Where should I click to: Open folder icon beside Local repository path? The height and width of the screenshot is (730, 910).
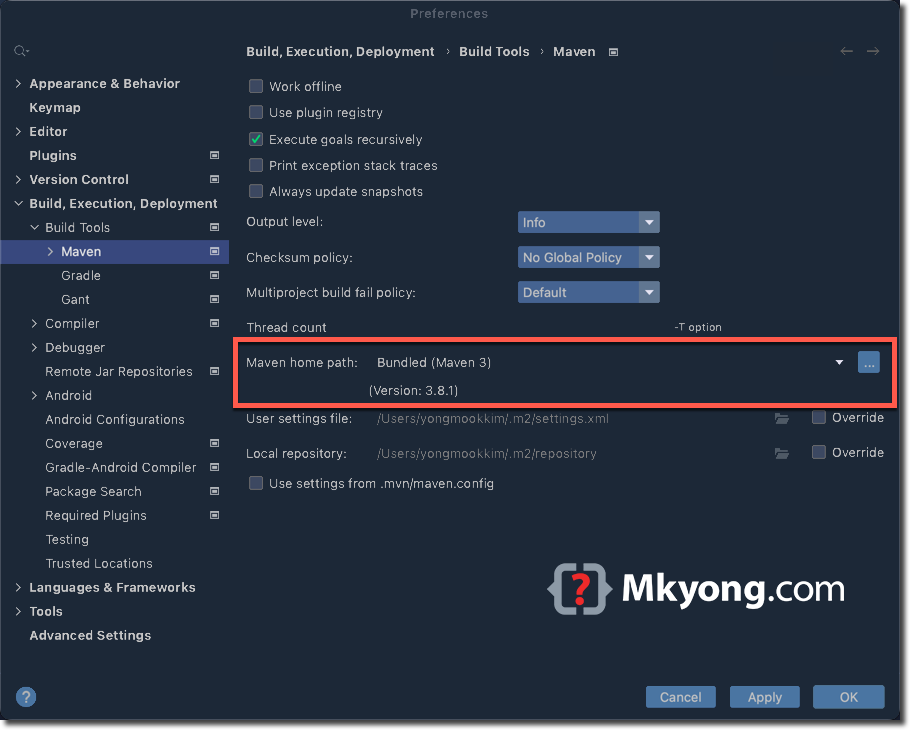[782, 452]
